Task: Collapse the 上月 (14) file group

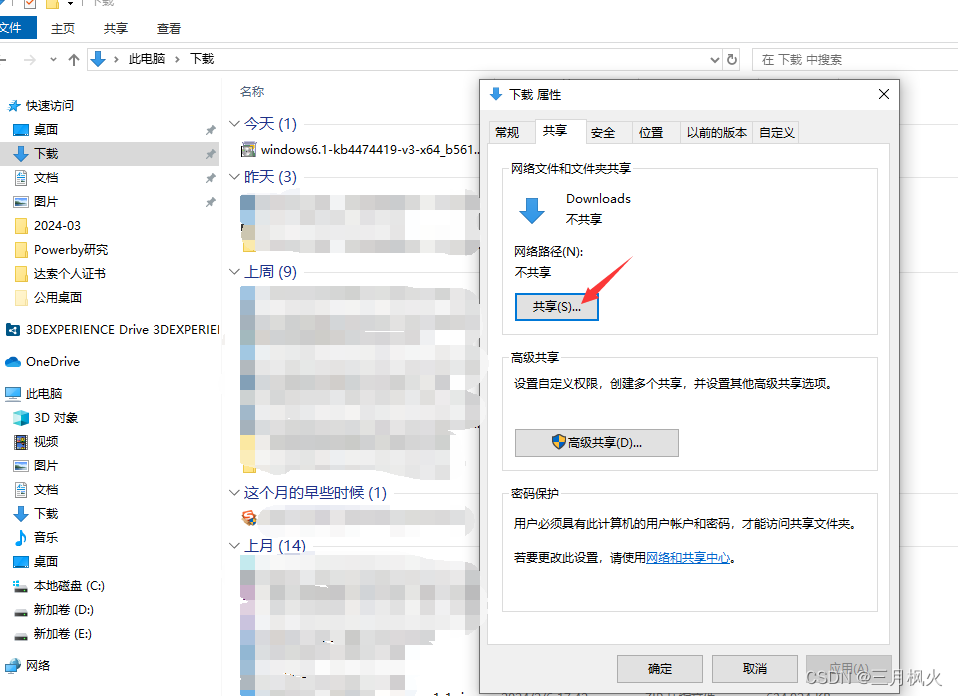Action: (234, 545)
